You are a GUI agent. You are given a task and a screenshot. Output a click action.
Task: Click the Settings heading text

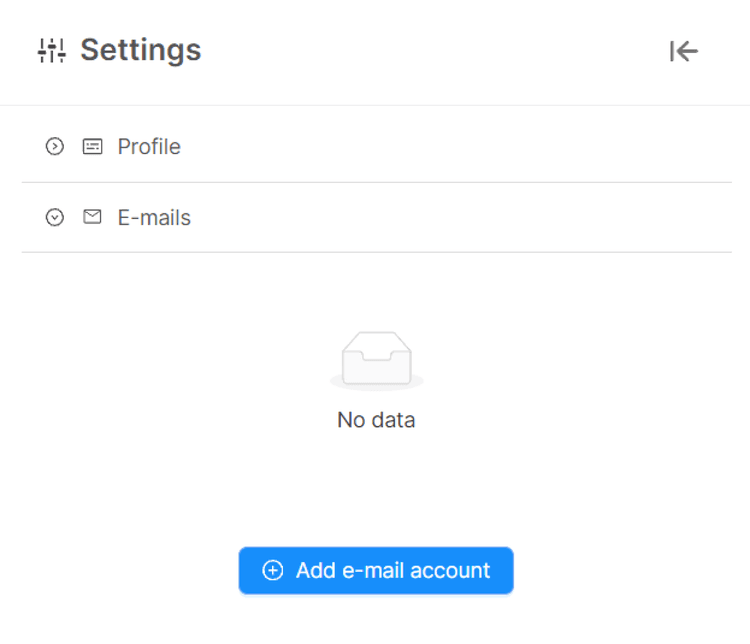pos(140,50)
